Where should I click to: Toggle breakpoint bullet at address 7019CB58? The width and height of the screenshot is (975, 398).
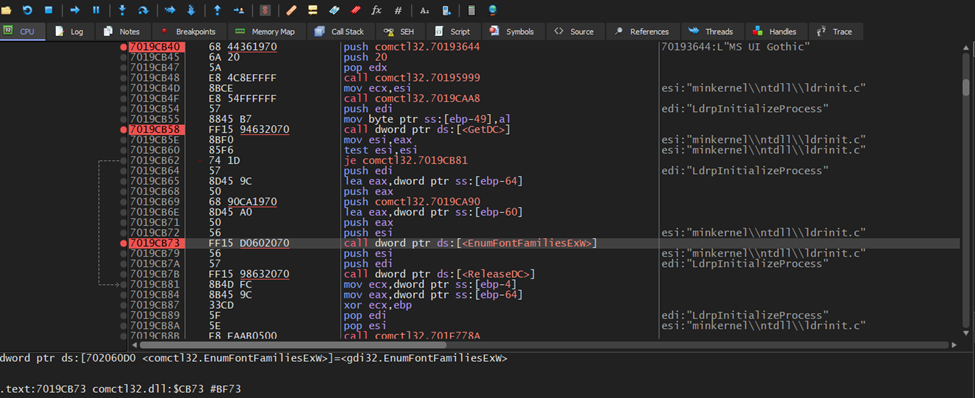[124, 129]
